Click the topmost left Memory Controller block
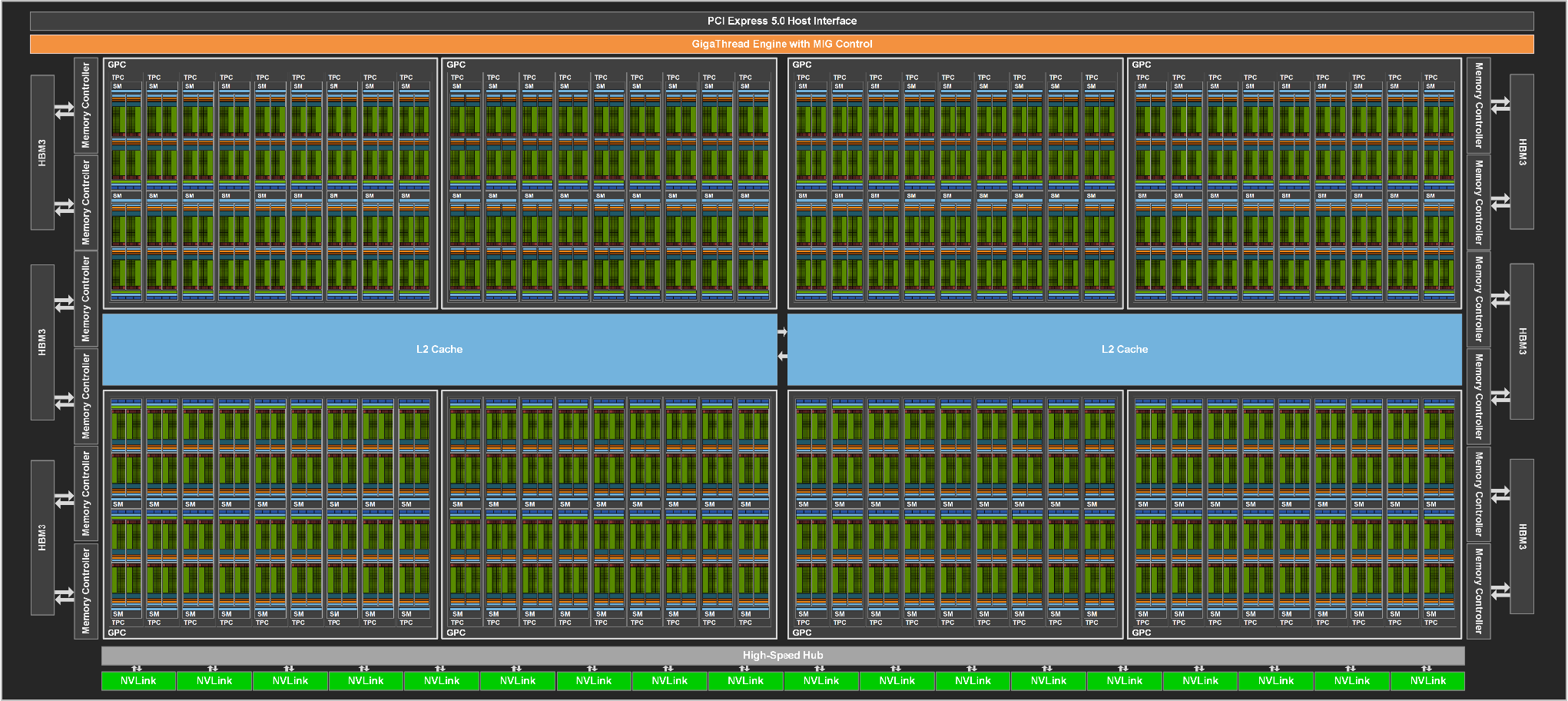The width and height of the screenshot is (1568, 701). click(x=85, y=105)
